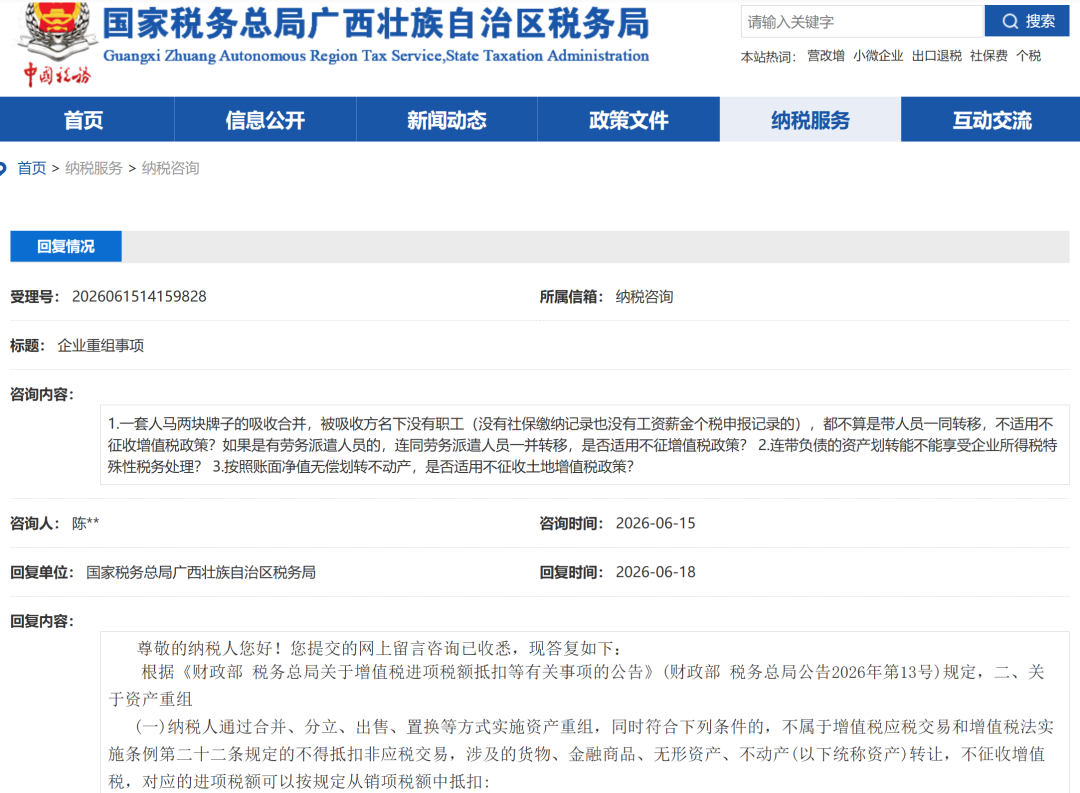Open the 纳税服务 navigation tab
The width and height of the screenshot is (1080, 793).
811,120
